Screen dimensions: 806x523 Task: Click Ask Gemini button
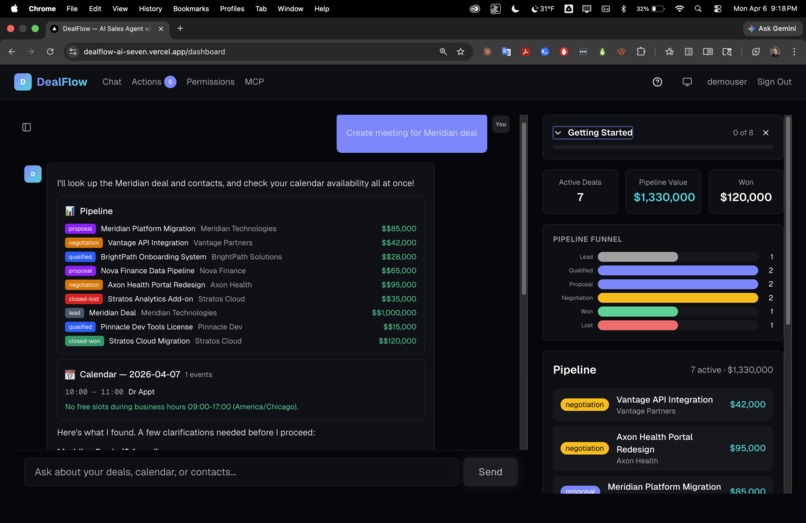coord(772,29)
